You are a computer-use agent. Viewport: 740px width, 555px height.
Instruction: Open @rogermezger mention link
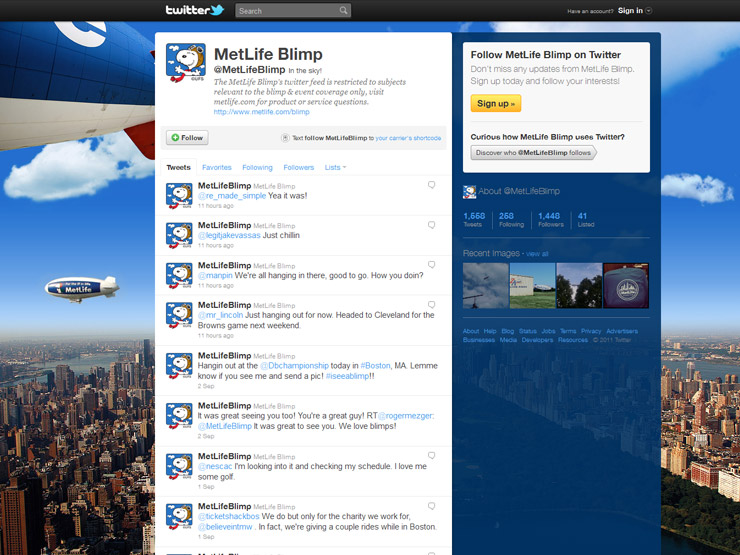click(x=406, y=416)
